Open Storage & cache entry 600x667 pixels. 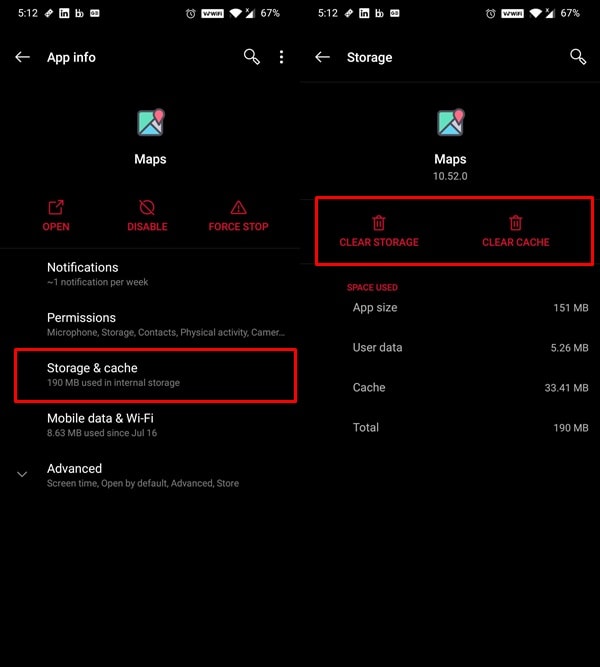[x=155, y=375]
